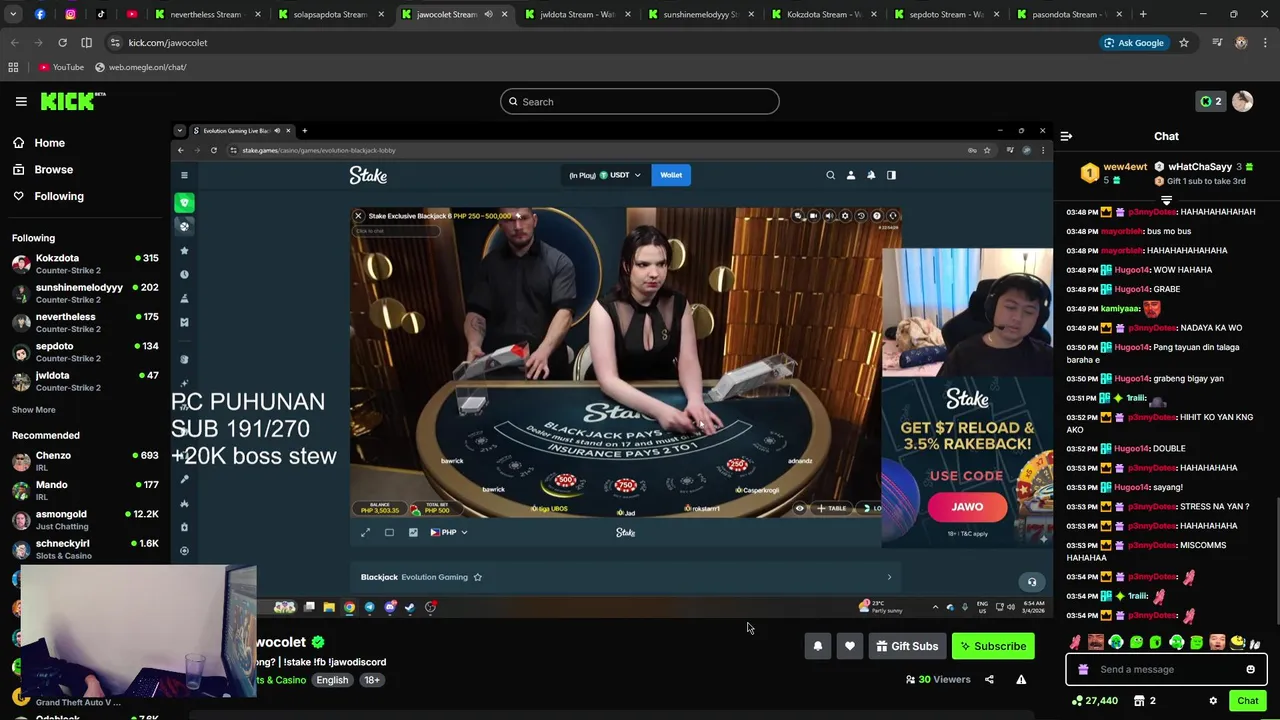Image resolution: width=1280 pixels, height=720 pixels.
Task: Switch to the nevertheless Stream tab
Action: pyautogui.click(x=207, y=14)
